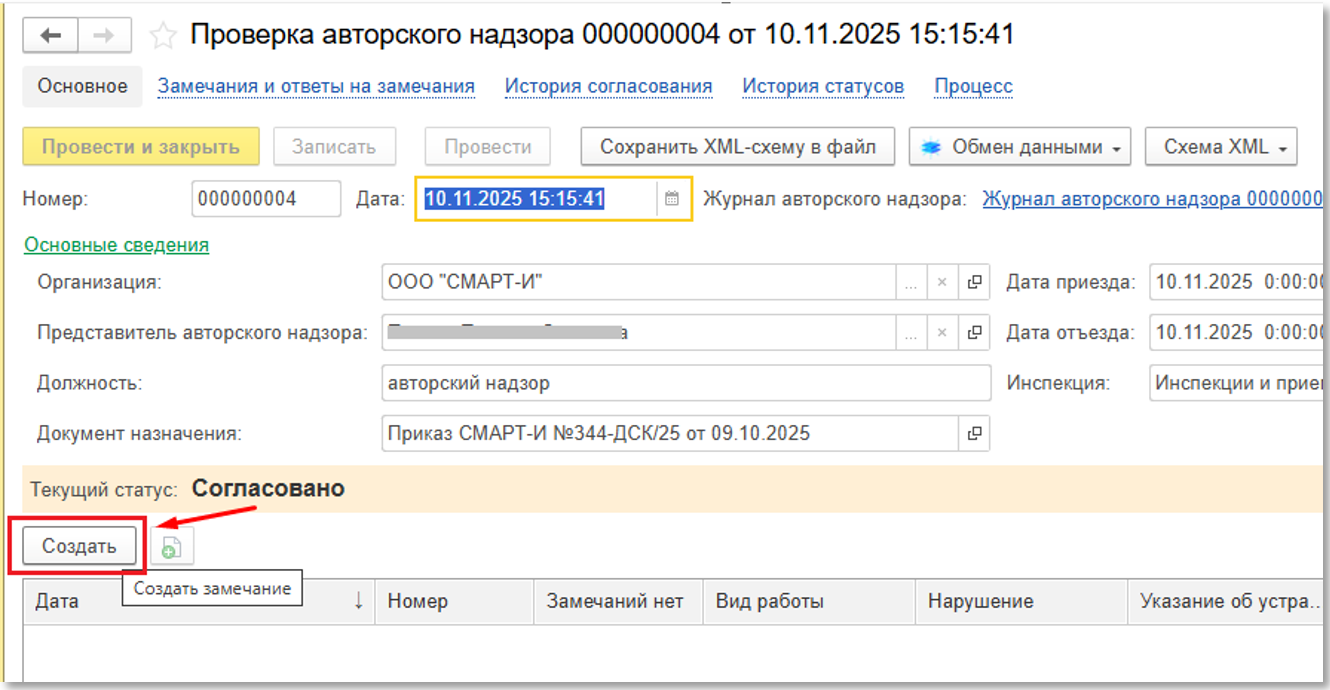Open the Документ назначения record icon
The image size is (1330, 690).
[x=973, y=434]
